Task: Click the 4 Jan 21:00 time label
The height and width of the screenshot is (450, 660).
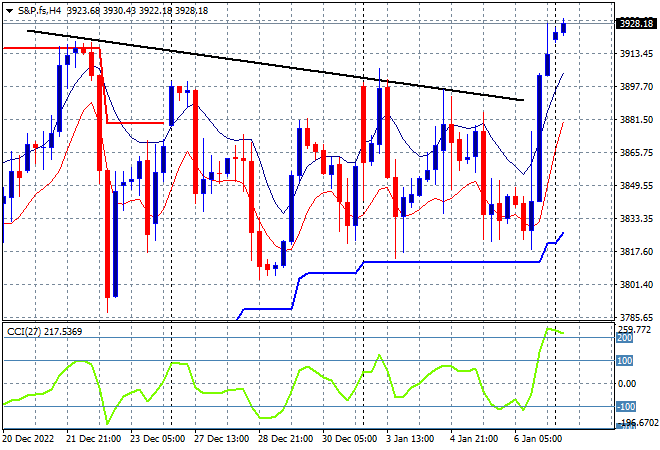Action: coord(474,439)
